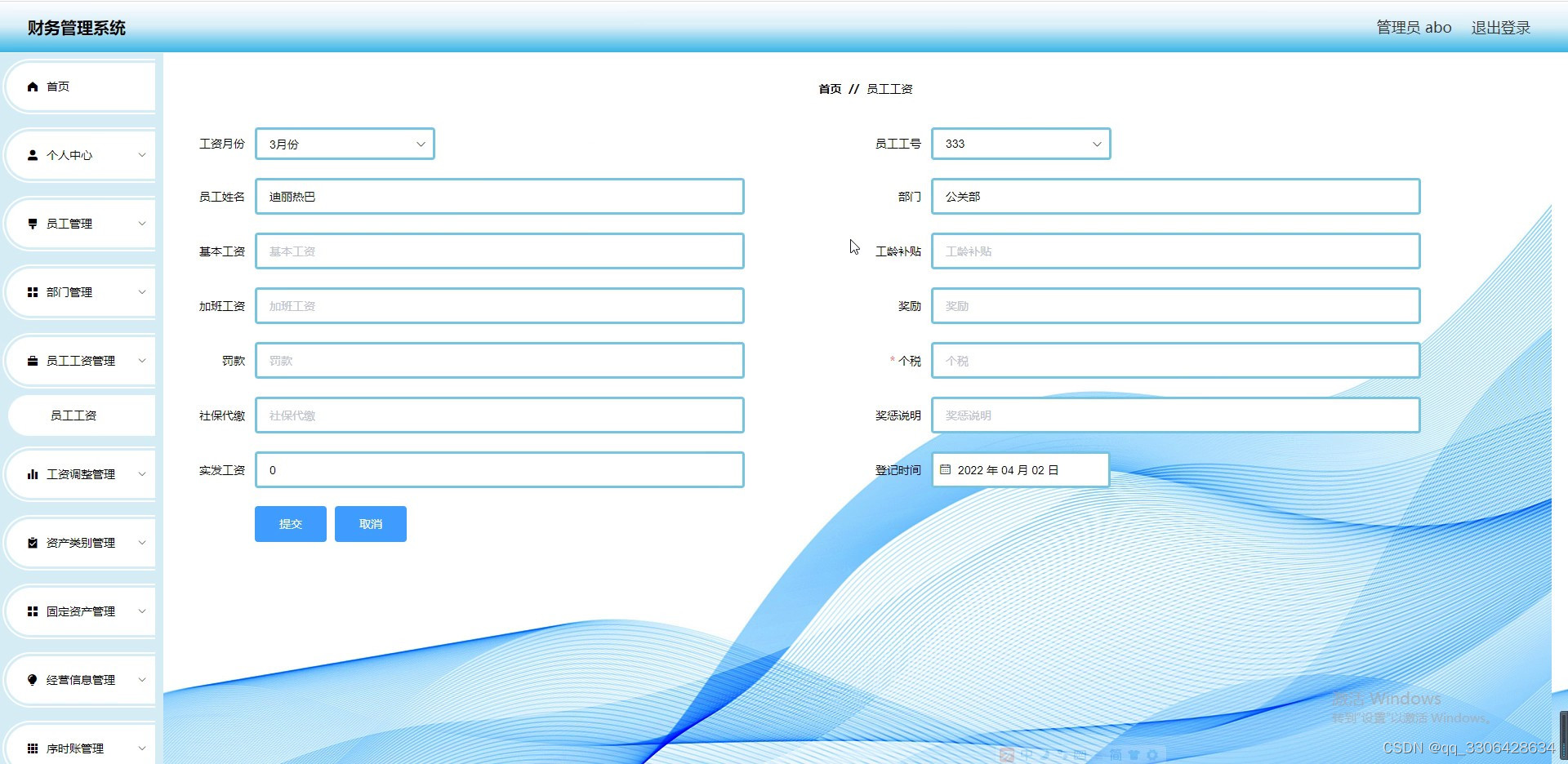Viewport: 1568px width, 764px height.
Task: Click the 员工工资 breadcrumb item
Action: coord(889,89)
